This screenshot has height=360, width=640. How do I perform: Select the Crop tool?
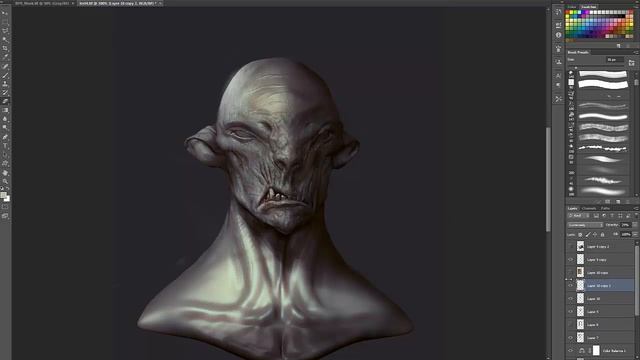5,48
